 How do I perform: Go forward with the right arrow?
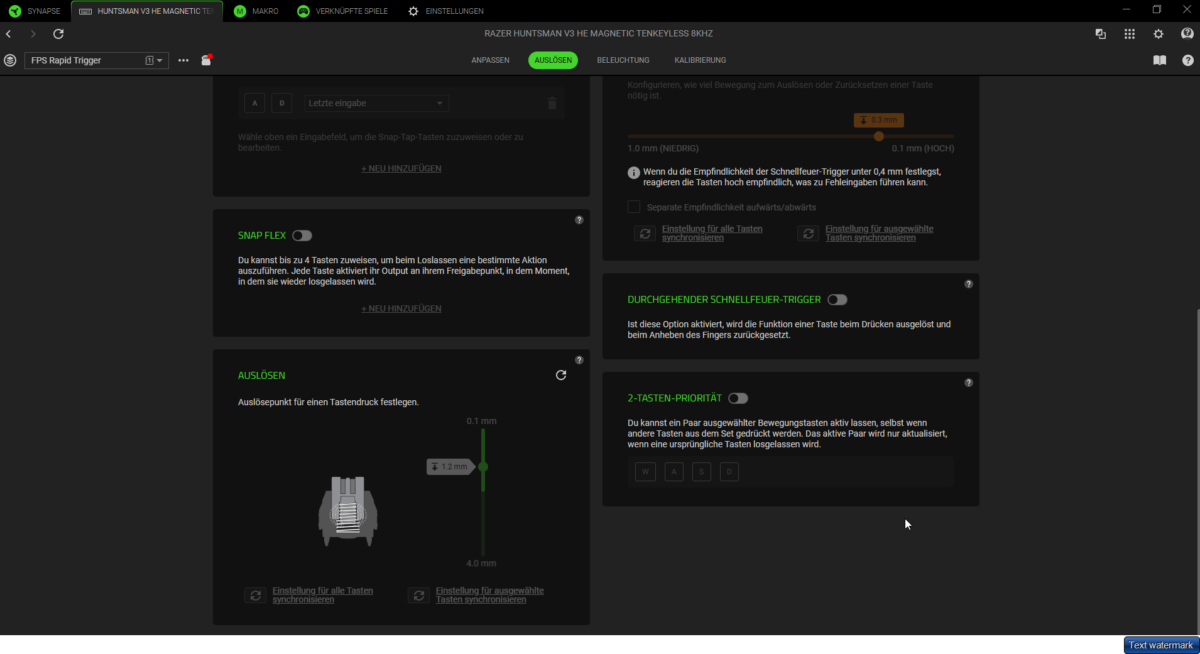33,34
